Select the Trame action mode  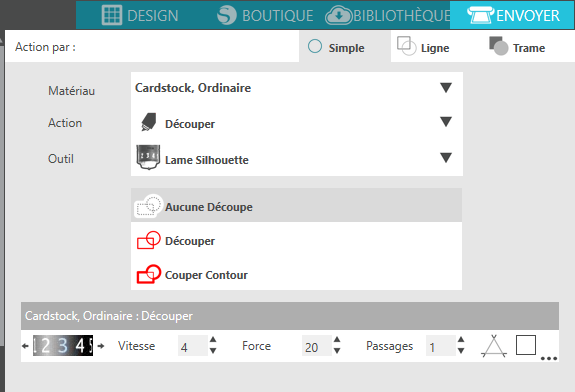click(517, 47)
